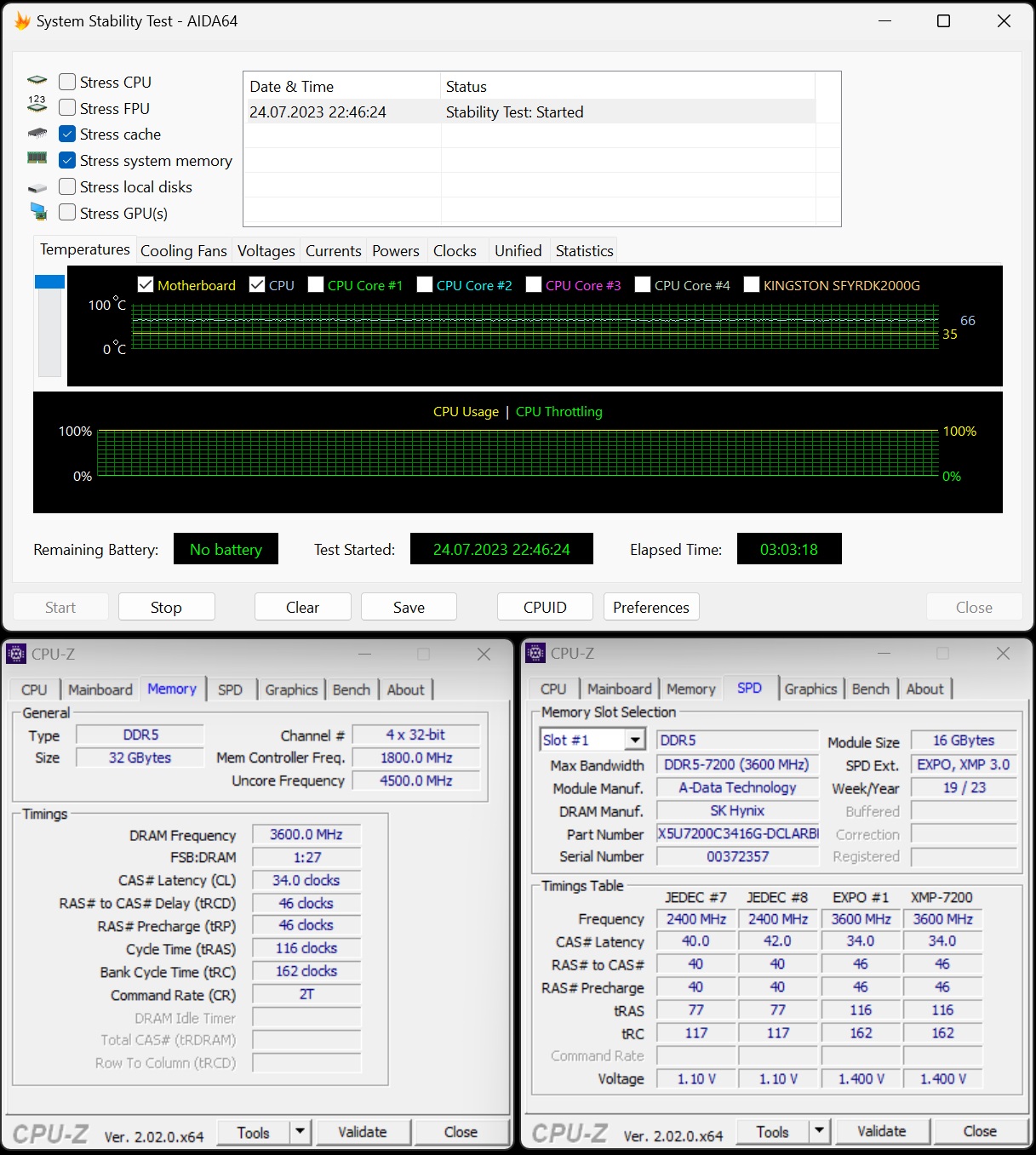Click the CPU-Z icon in the left window title
Viewport: 1036px width, 1155px height.
click(x=16, y=654)
